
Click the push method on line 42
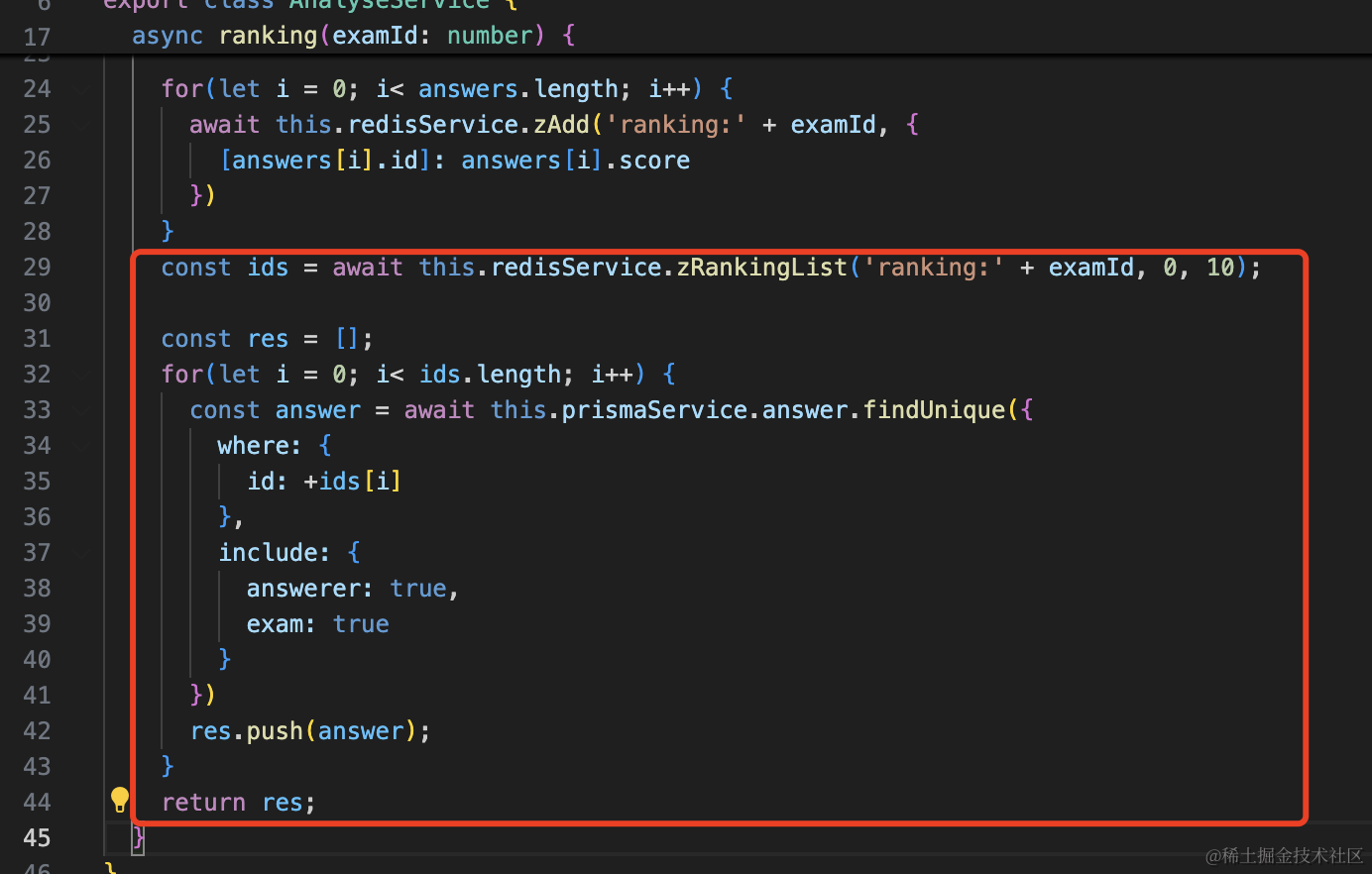(275, 731)
